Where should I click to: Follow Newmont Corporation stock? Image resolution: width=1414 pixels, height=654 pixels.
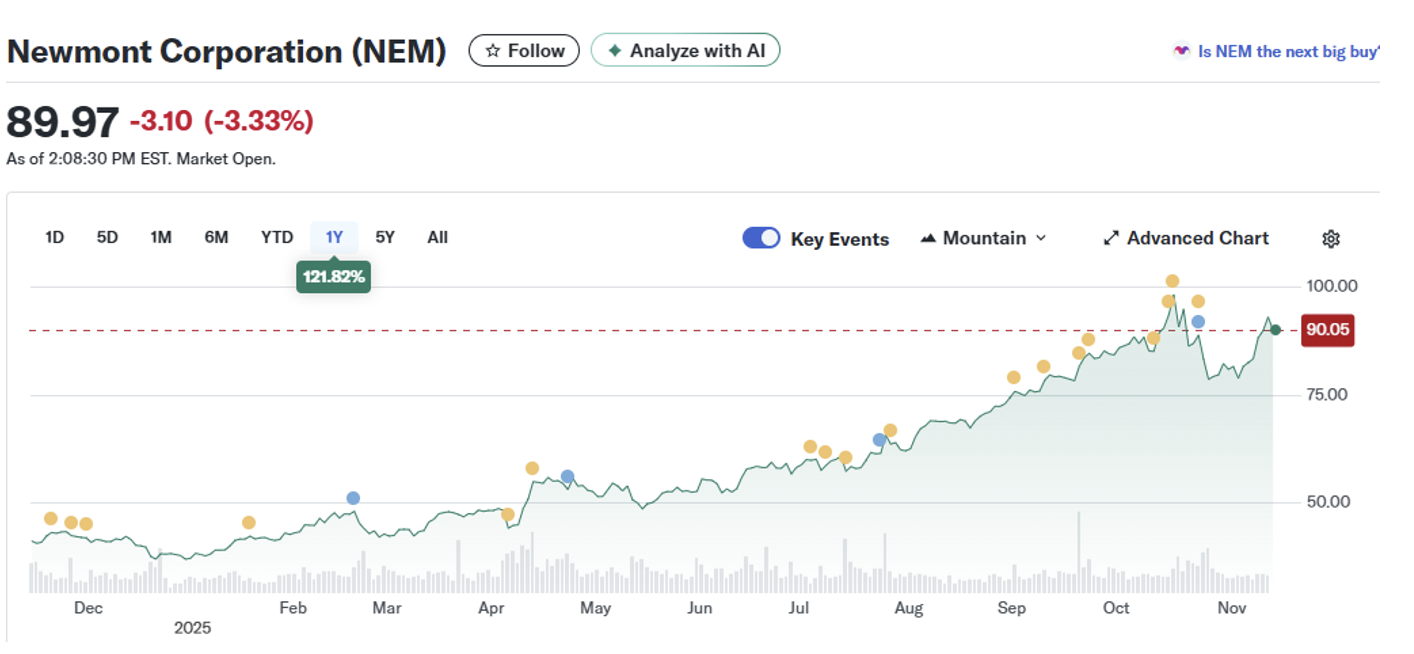click(x=524, y=51)
